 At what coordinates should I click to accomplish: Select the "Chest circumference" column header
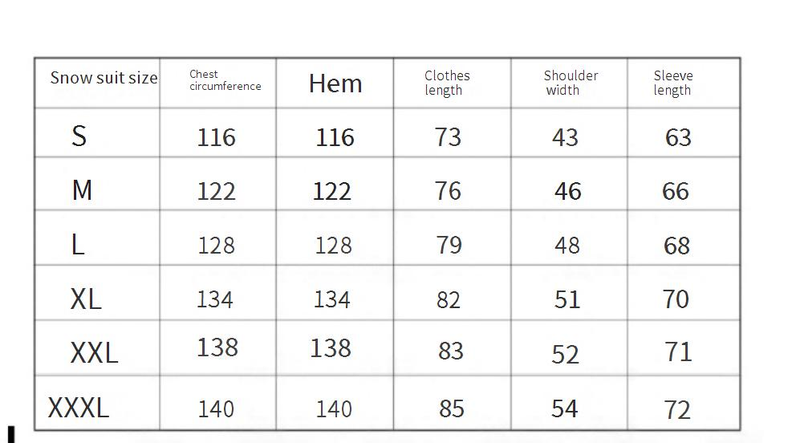tap(225, 81)
